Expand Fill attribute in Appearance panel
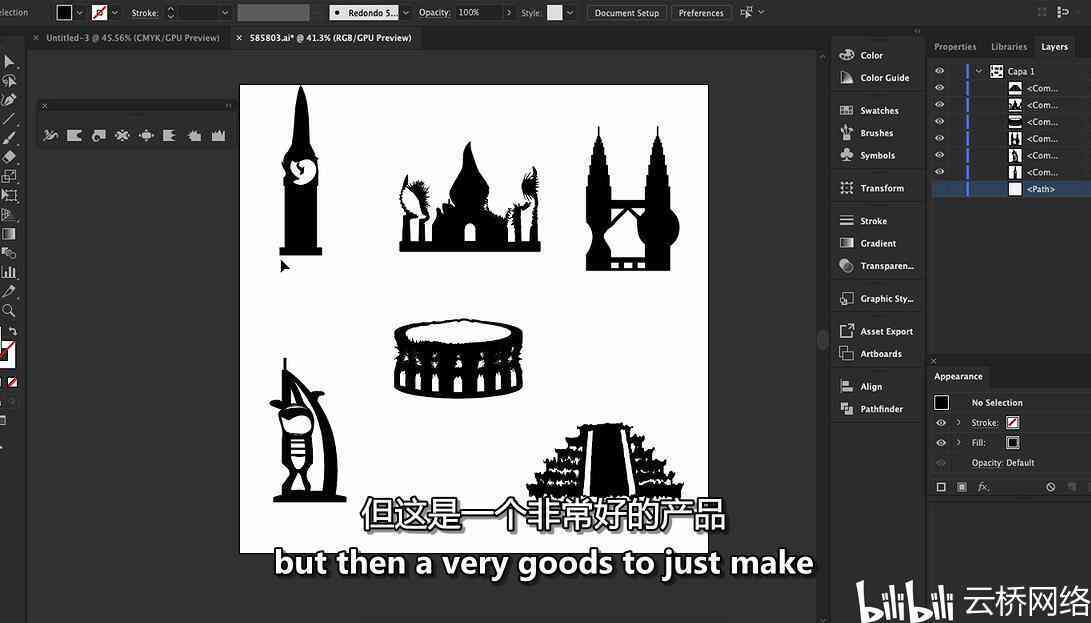 pyautogui.click(x=958, y=443)
